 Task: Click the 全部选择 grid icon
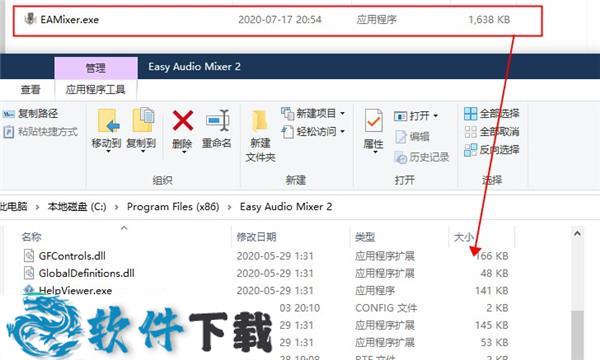click(x=470, y=114)
